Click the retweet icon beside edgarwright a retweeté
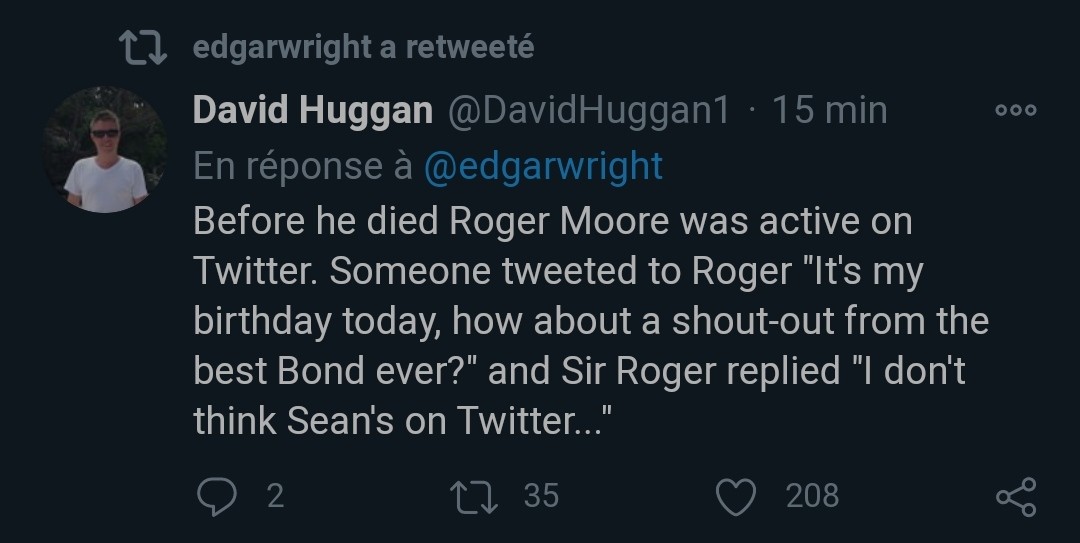 tap(143, 48)
